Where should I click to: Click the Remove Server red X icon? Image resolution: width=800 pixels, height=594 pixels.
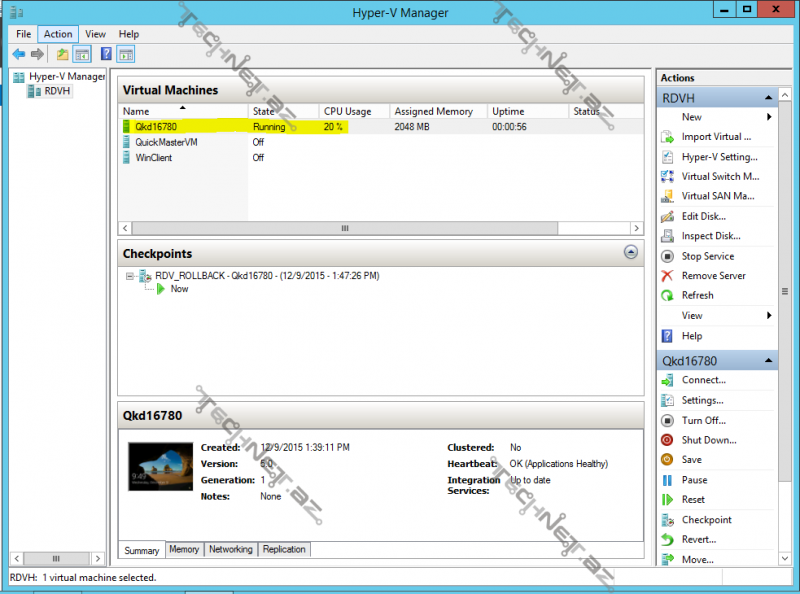click(x=667, y=276)
